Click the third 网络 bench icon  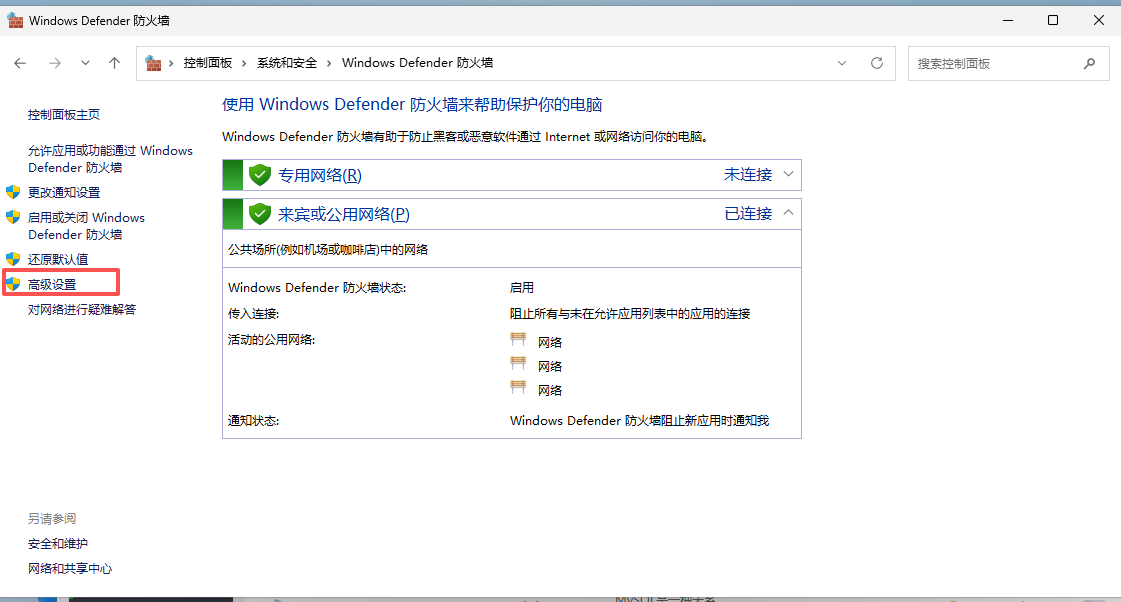(518, 388)
